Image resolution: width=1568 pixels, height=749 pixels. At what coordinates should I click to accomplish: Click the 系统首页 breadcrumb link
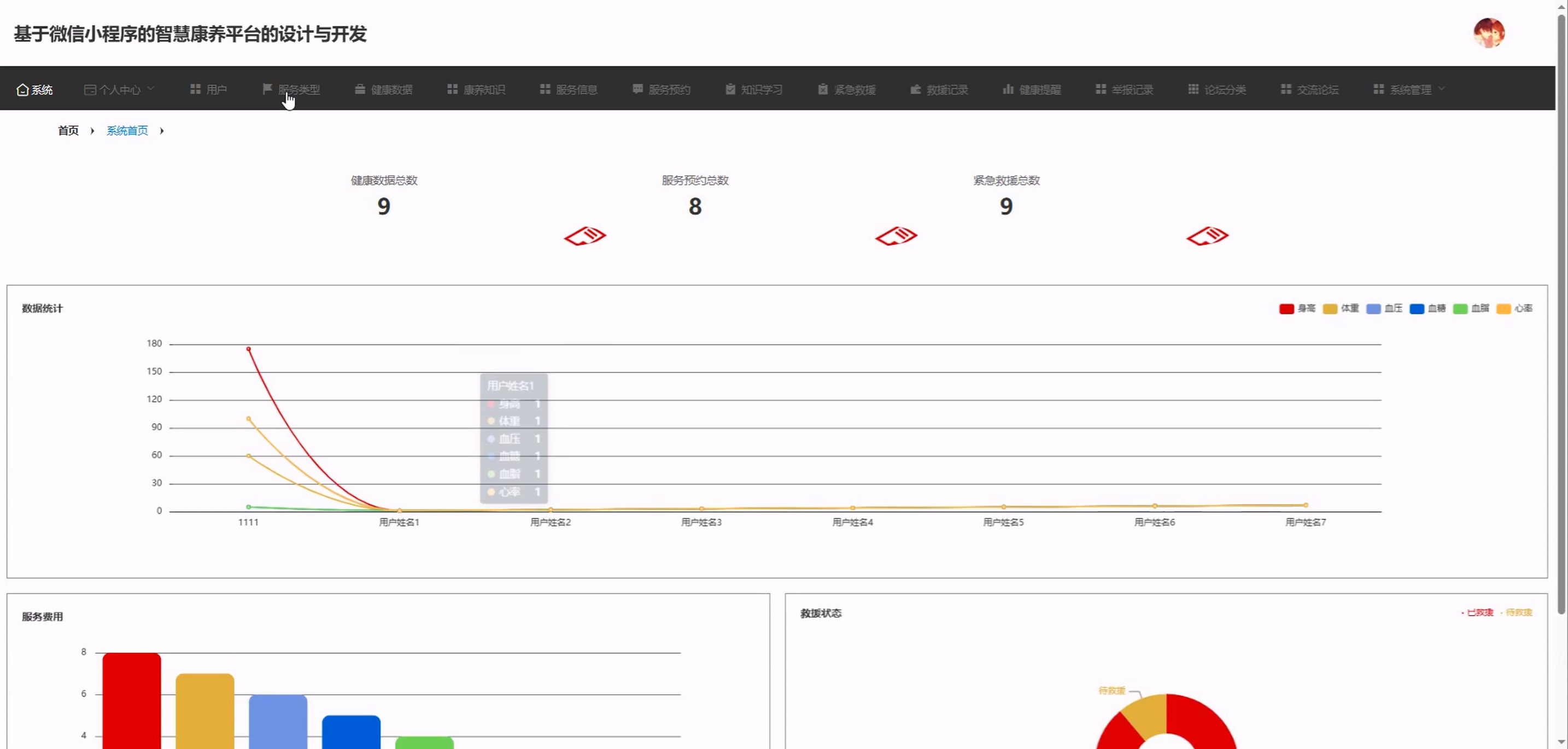pyautogui.click(x=127, y=131)
